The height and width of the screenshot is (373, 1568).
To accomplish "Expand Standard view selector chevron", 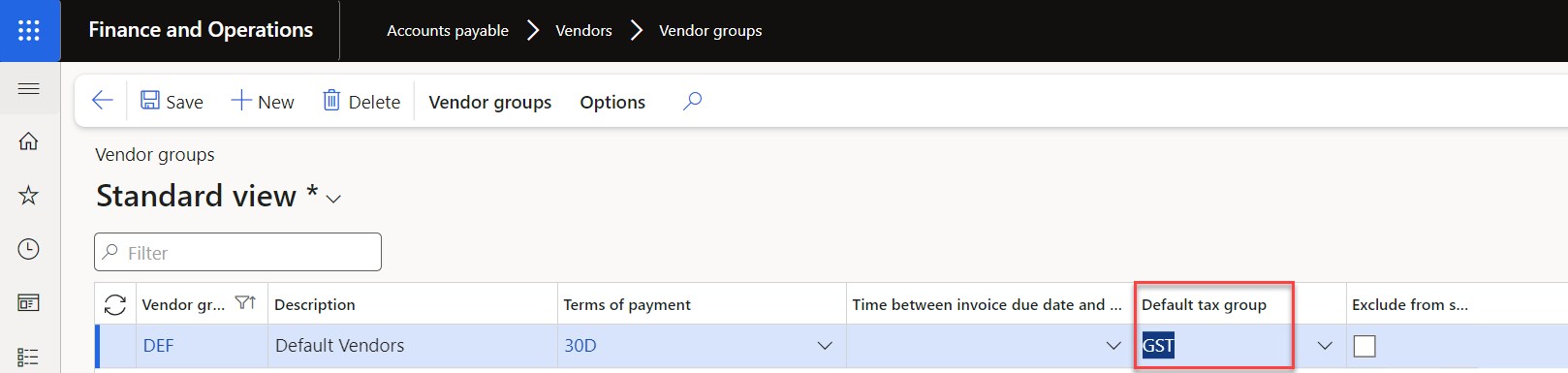I will point(333,199).
